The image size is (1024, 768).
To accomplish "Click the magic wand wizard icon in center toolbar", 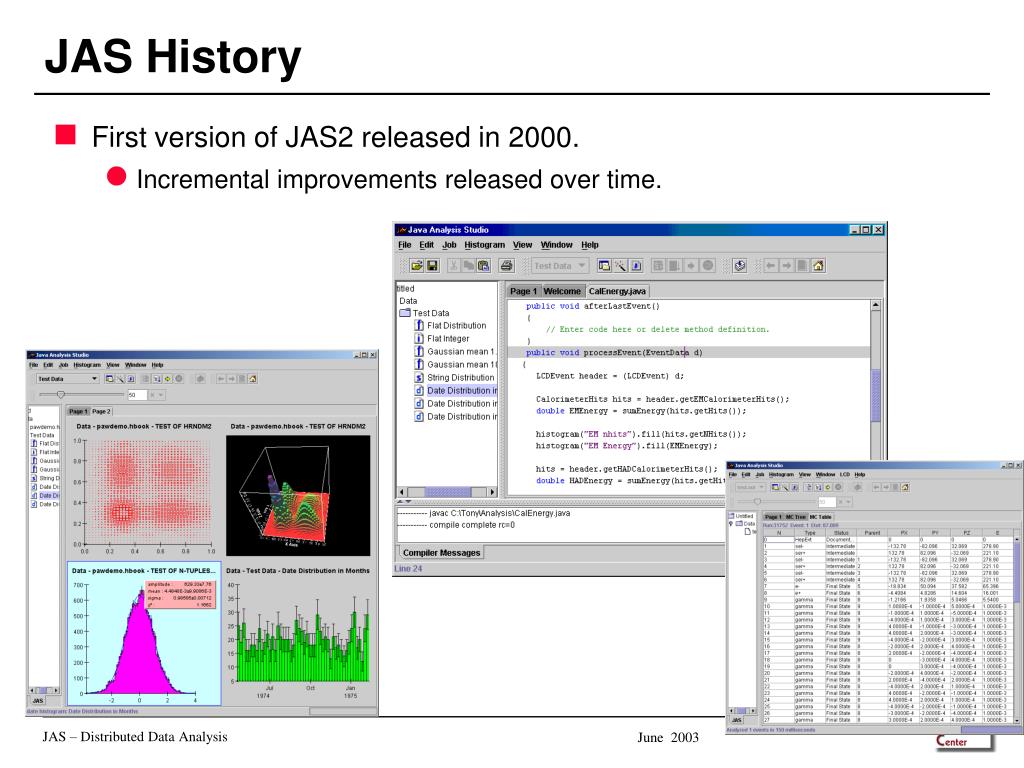I will (620, 266).
